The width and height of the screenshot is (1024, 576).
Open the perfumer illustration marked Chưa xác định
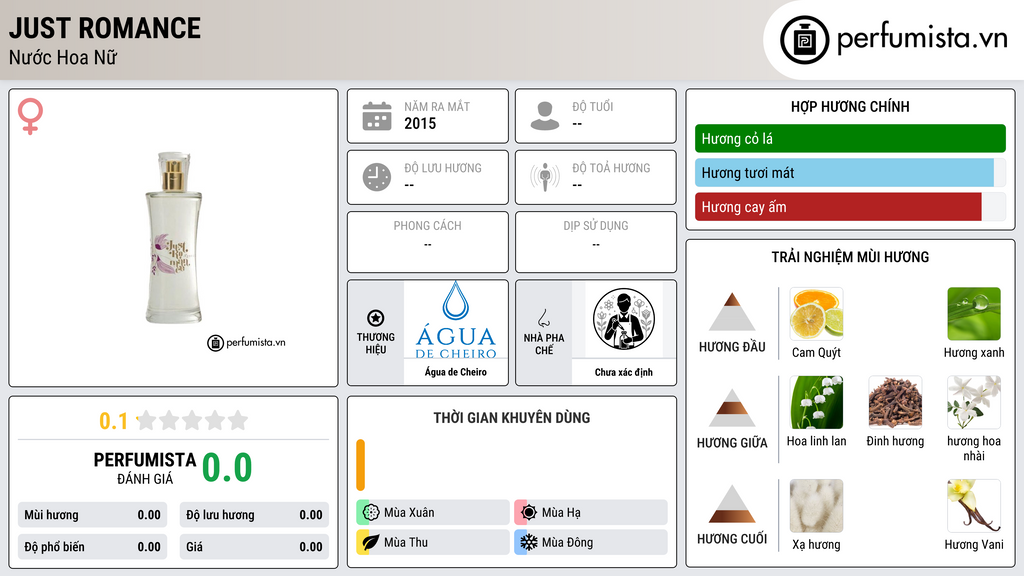tap(624, 319)
